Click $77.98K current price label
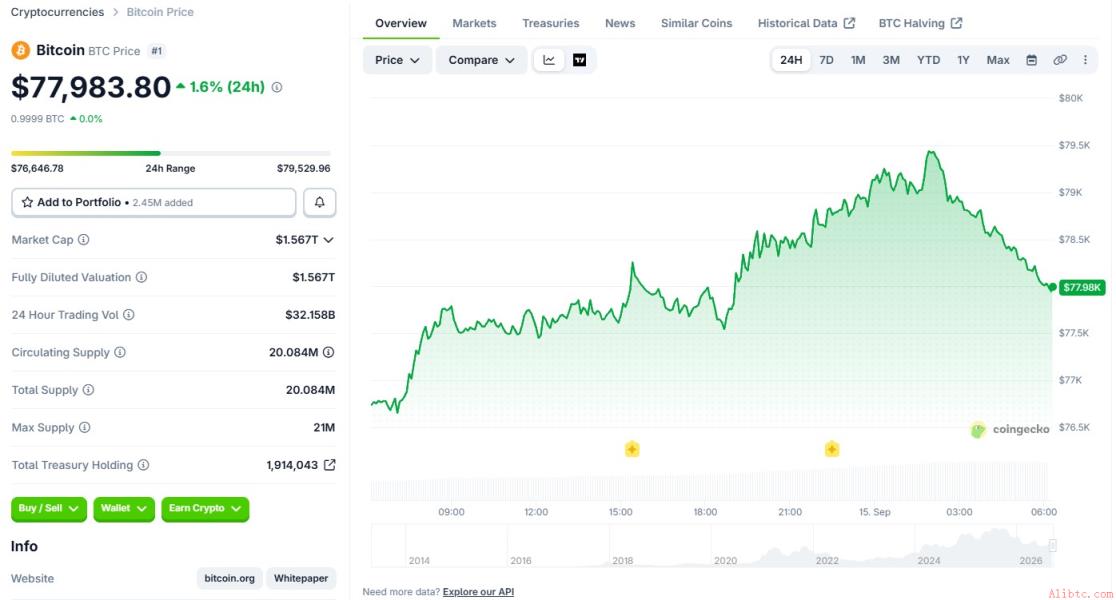This screenshot has width=1116, height=600. pos(1082,288)
